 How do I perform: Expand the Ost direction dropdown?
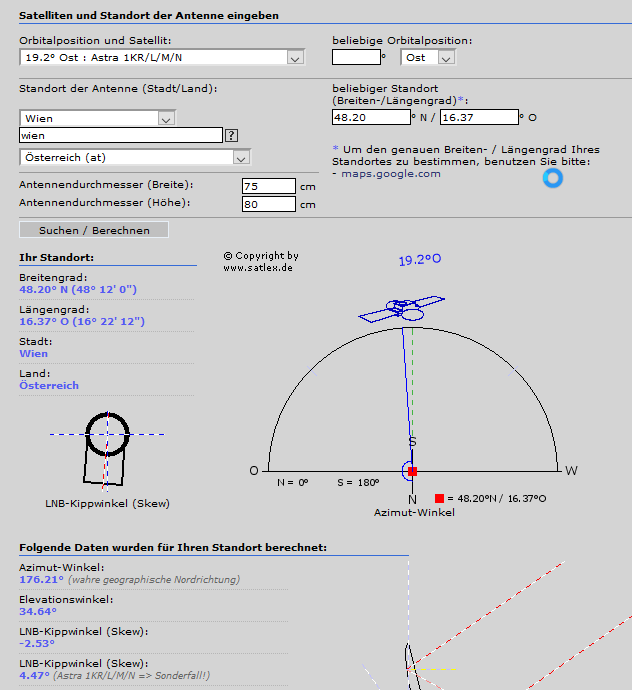[428, 57]
